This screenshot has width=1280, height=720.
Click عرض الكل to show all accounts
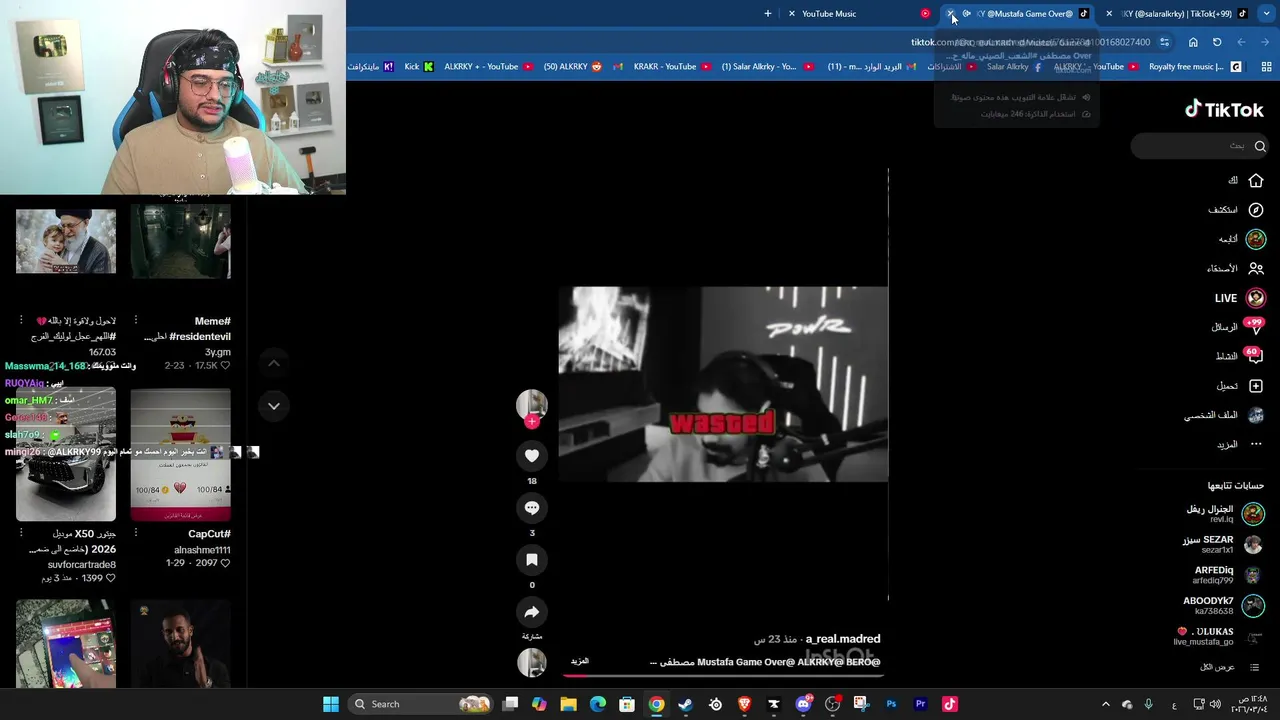coord(1231,667)
